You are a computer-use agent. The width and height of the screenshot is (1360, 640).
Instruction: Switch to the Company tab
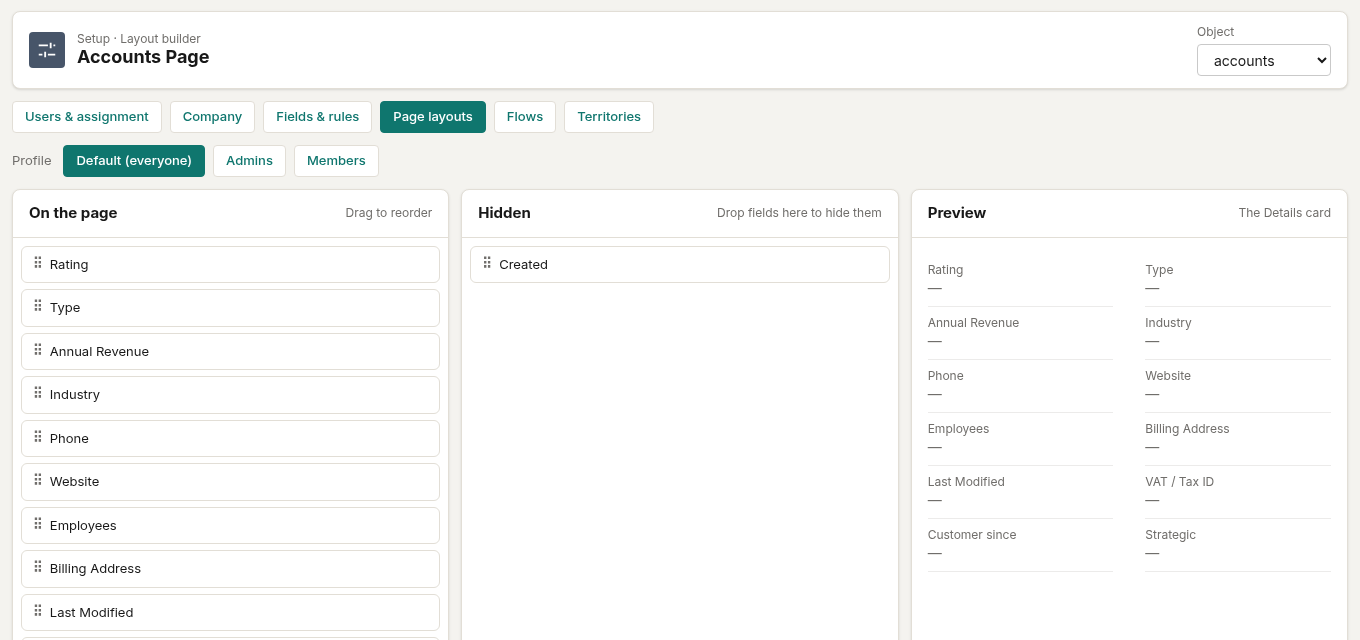212,117
